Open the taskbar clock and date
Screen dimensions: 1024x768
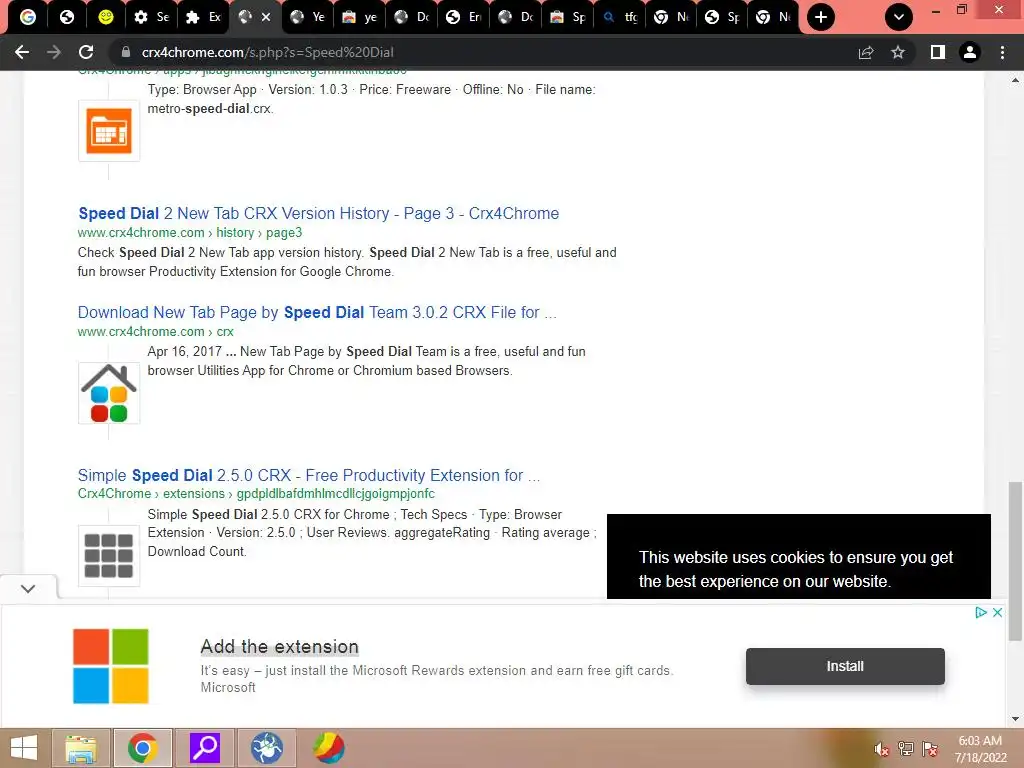pyautogui.click(x=980, y=749)
